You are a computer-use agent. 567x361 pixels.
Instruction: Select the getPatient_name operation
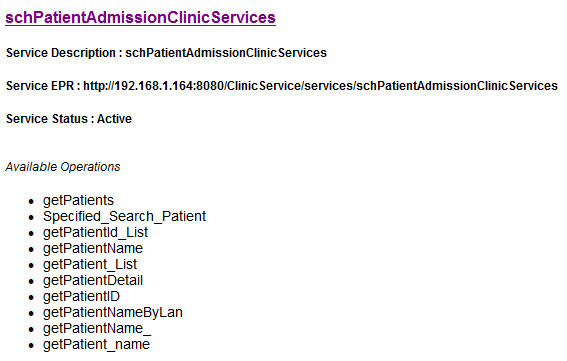click(97, 344)
